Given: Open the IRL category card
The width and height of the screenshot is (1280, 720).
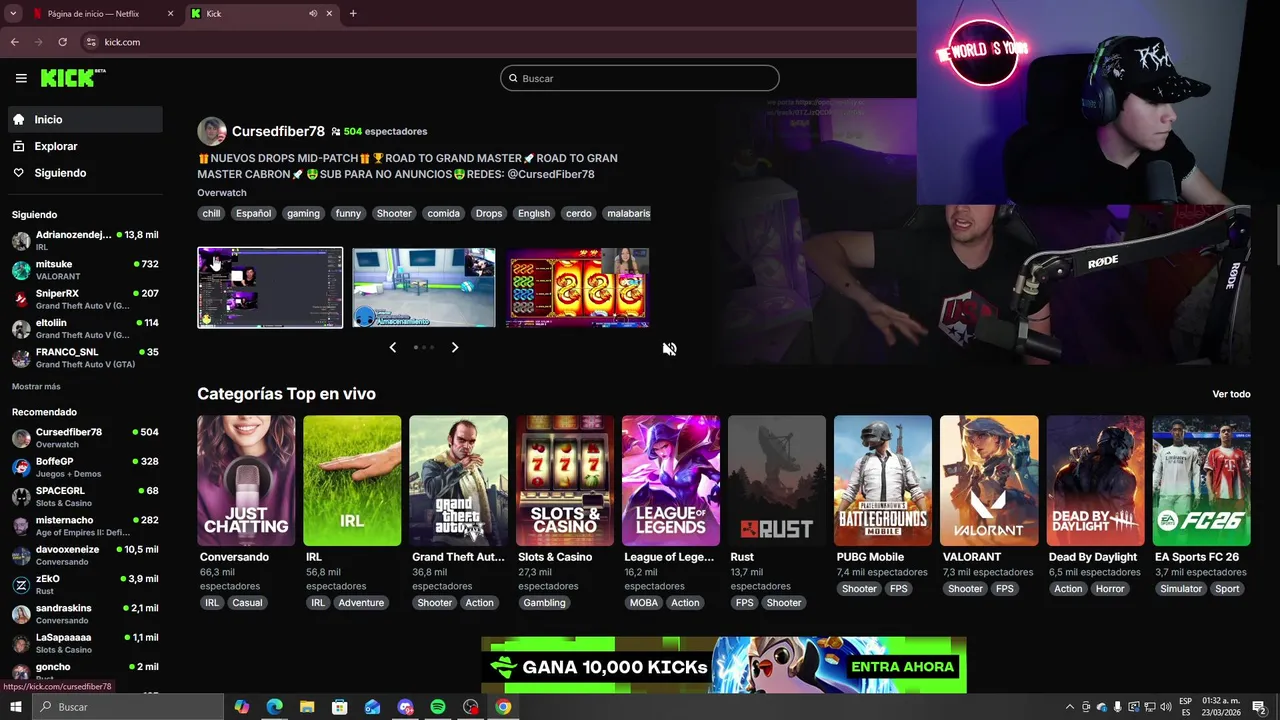Looking at the screenshot, I should click(352, 481).
